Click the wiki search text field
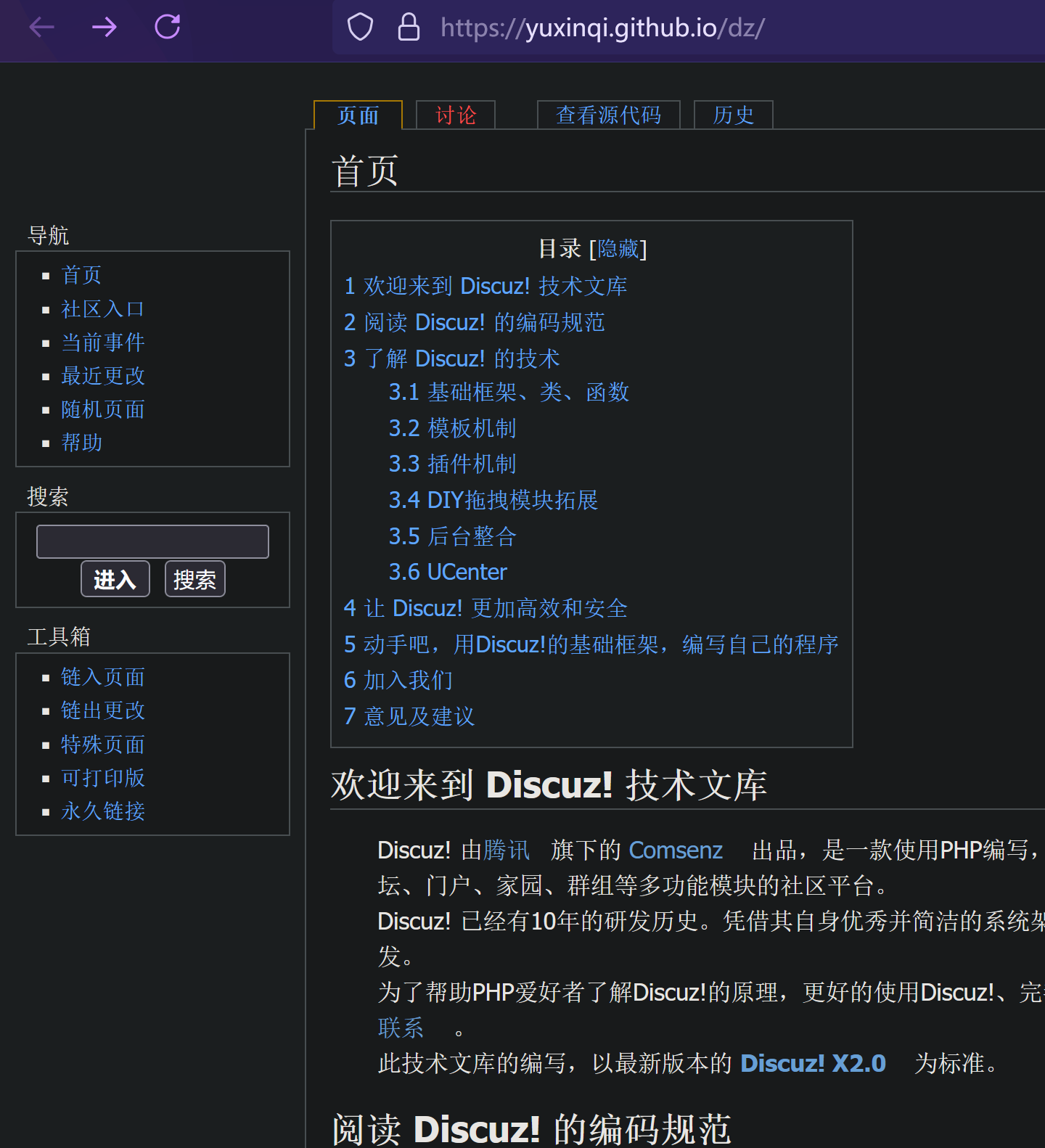Image resolution: width=1045 pixels, height=1148 pixels. (x=152, y=541)
